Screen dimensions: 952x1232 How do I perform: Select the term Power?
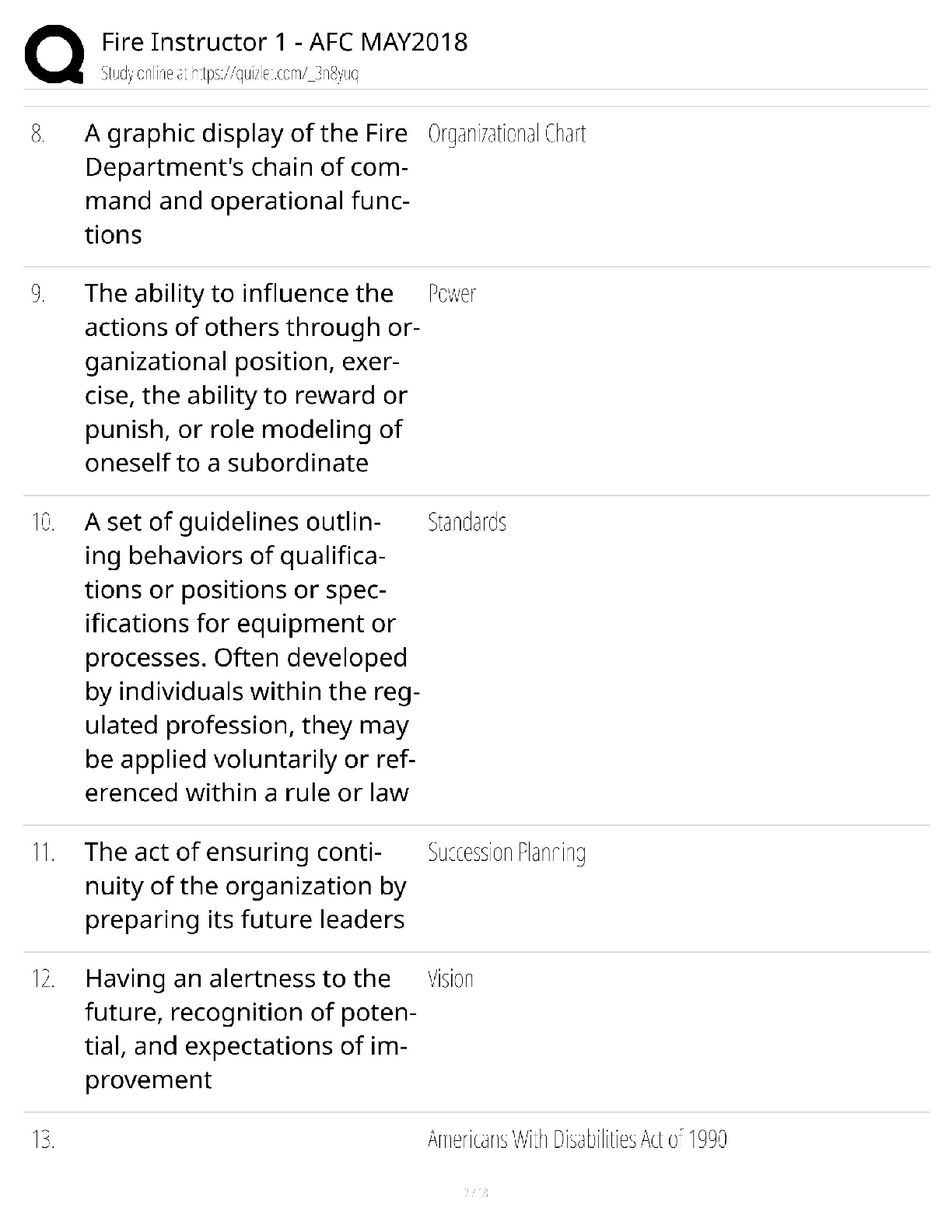click(452, 294)
